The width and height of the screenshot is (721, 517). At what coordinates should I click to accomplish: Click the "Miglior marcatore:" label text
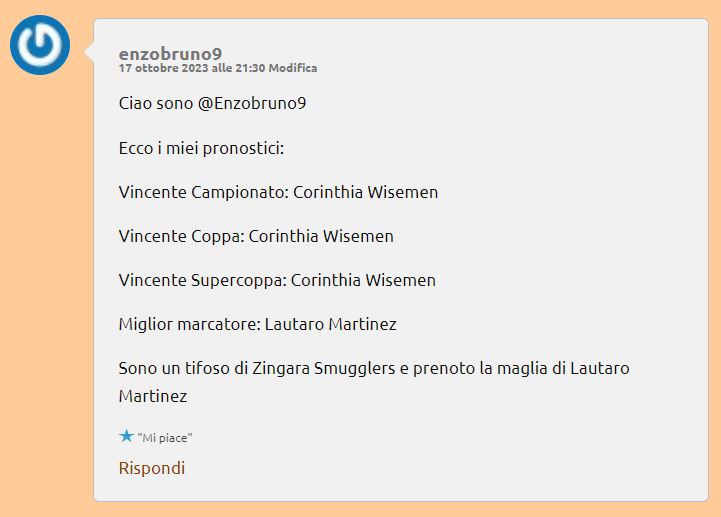[x=189, y=324]
